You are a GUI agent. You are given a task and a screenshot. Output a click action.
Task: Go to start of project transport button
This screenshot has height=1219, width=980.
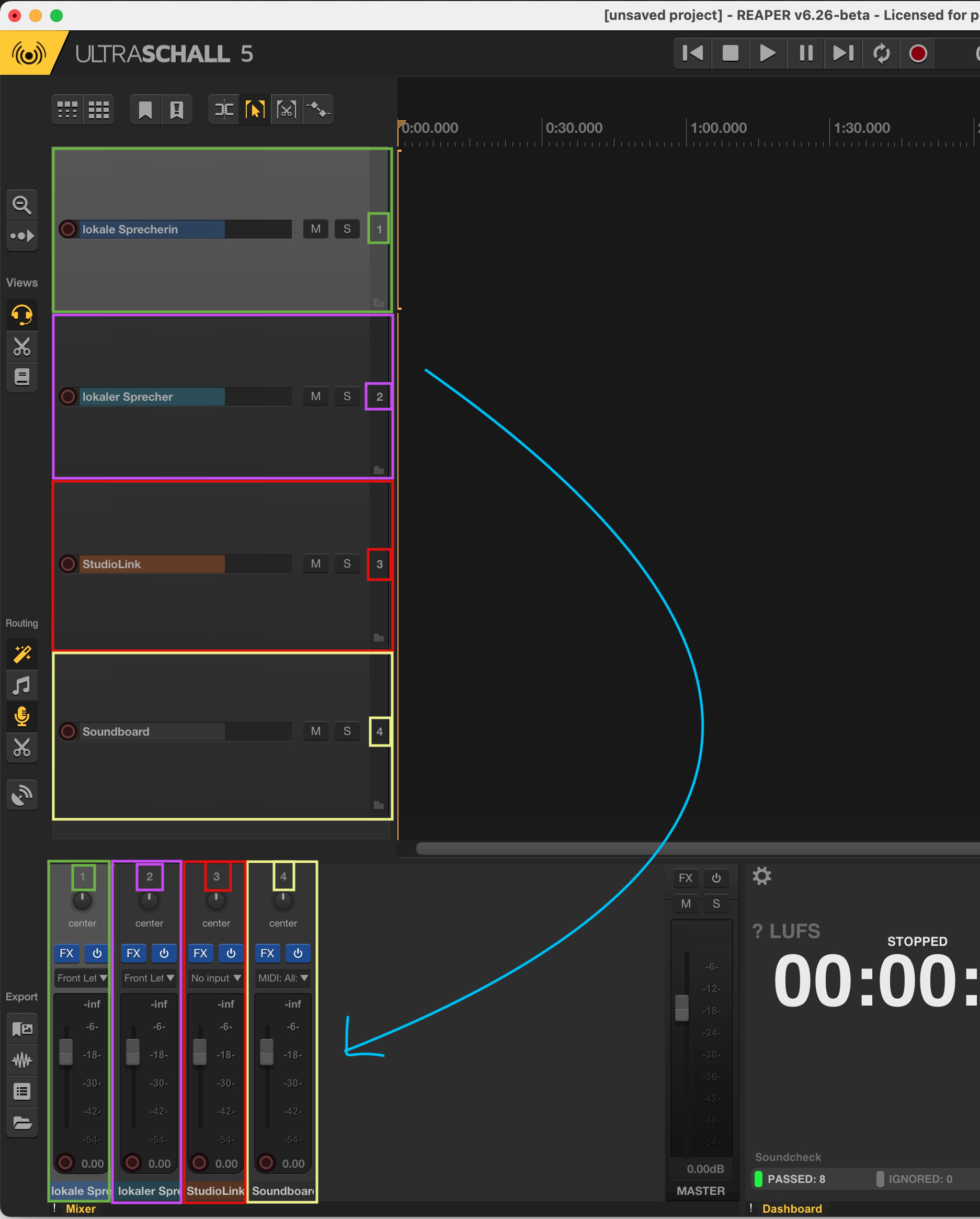tap(692, 53)
